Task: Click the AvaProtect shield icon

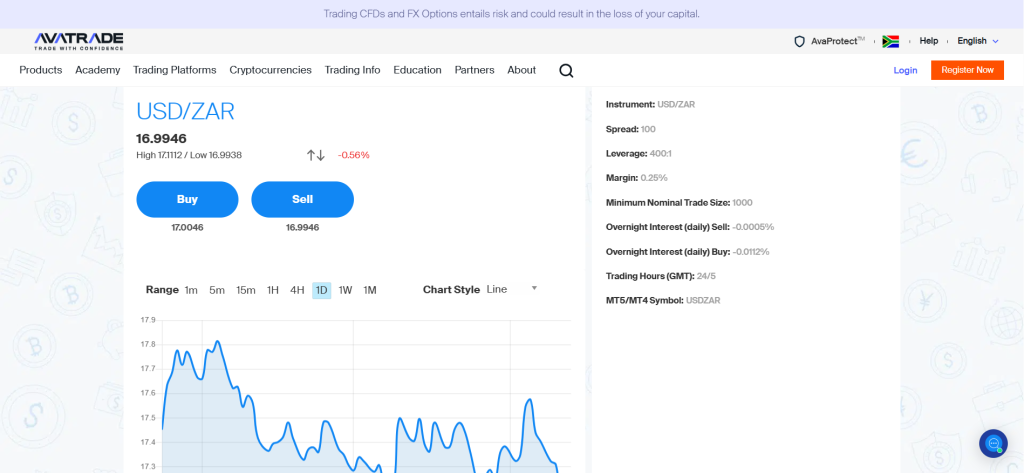Action: [799, 41]
